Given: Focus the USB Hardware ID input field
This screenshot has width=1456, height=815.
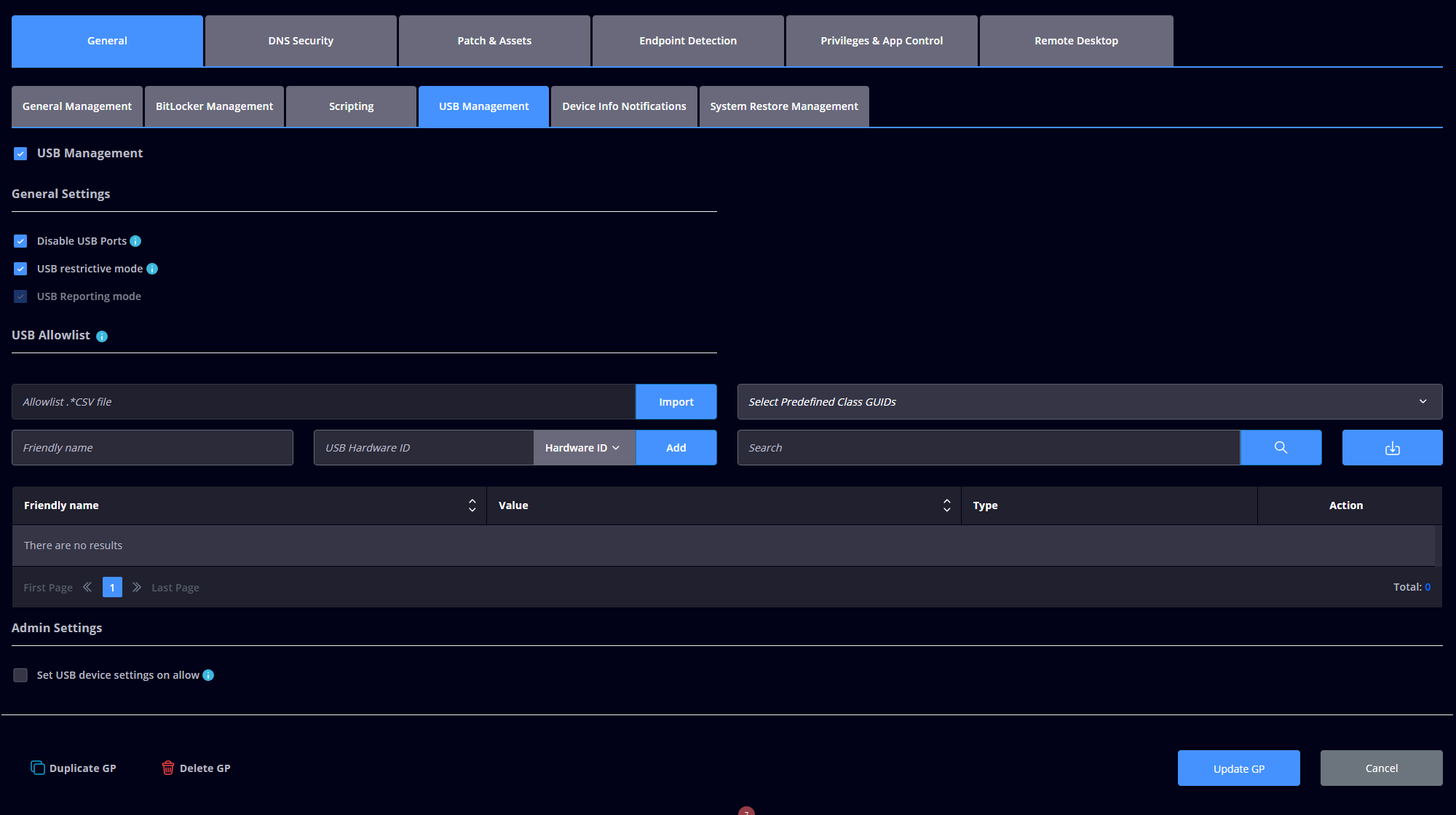Looking at the screenshot, I should [424, 447].
